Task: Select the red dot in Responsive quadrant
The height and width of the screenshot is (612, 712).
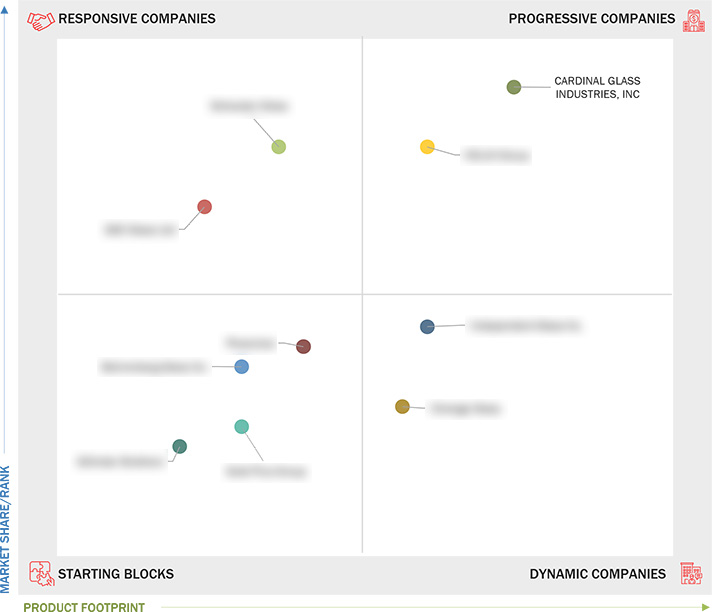Action: coord(204,207)
